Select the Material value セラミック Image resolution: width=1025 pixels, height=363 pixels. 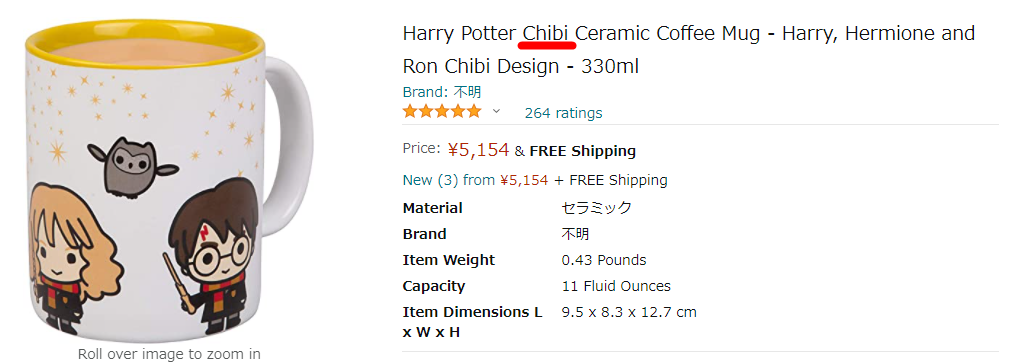(x=597, y=208)
